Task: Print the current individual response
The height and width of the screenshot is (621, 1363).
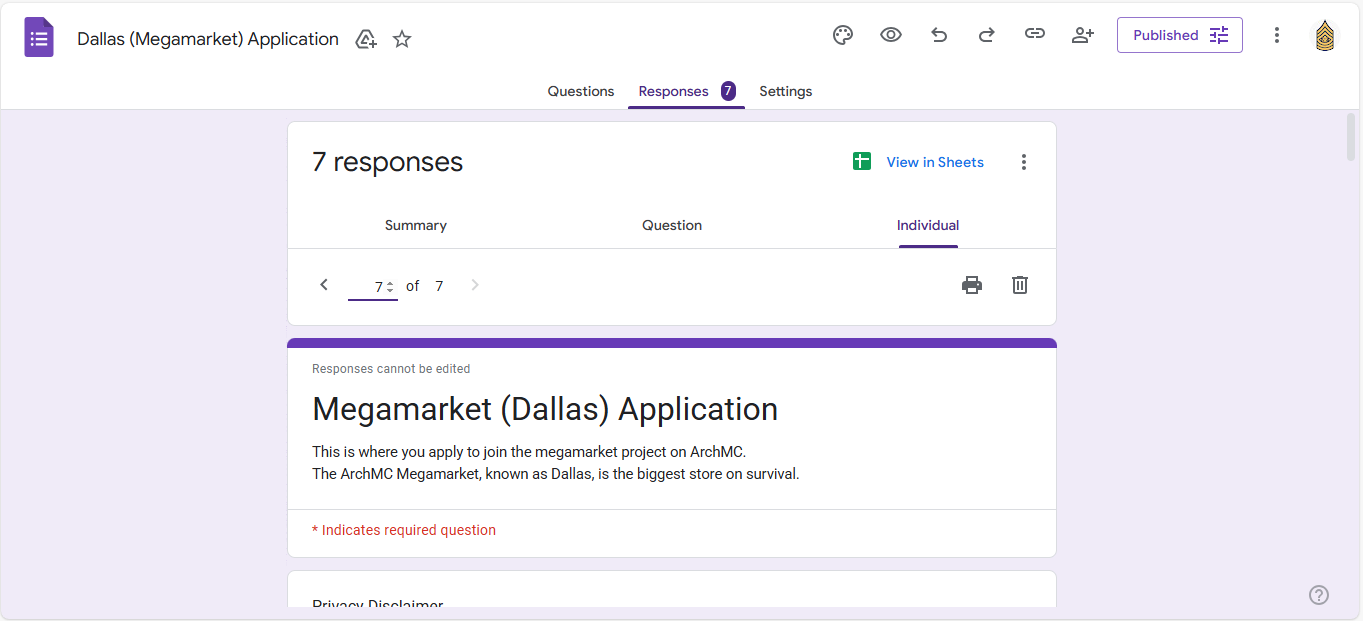Action: coord(972,285)
